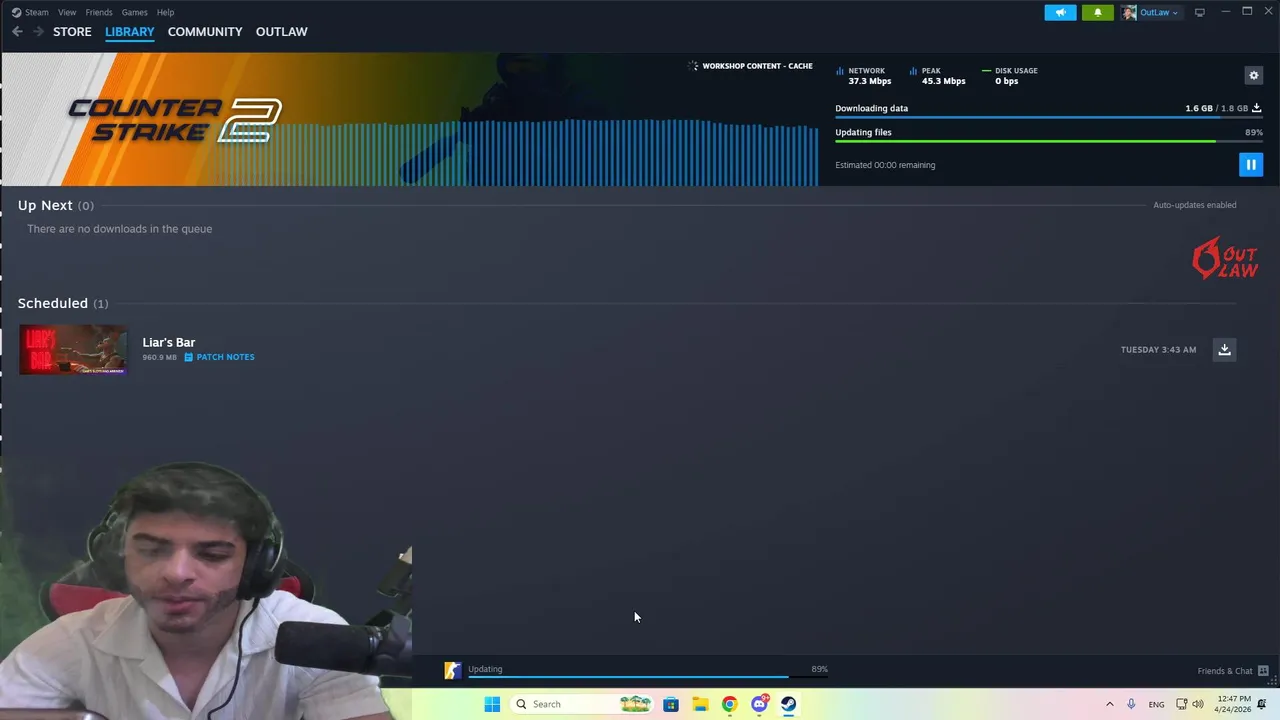Screen dimensions: 1280x720
Task: Go to the STORE tab
Action: tap(72, 32)
